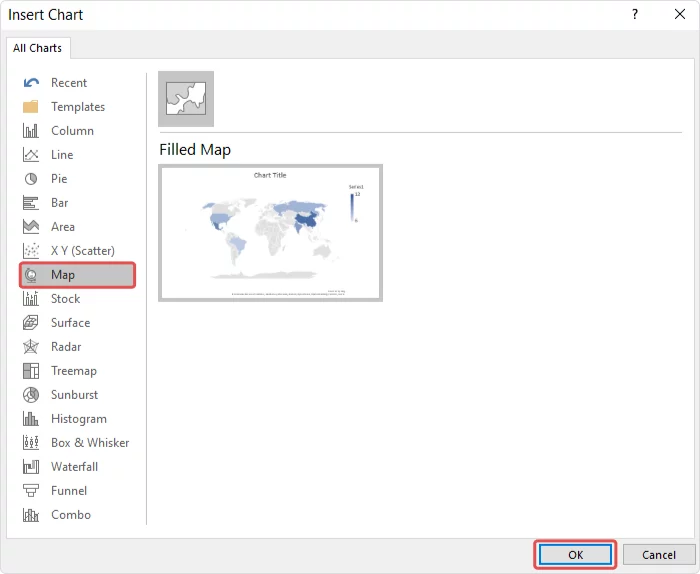Viewport: 700px width, 574px height.
Task: Select the Line chart type label
Action: coord(62,155)
